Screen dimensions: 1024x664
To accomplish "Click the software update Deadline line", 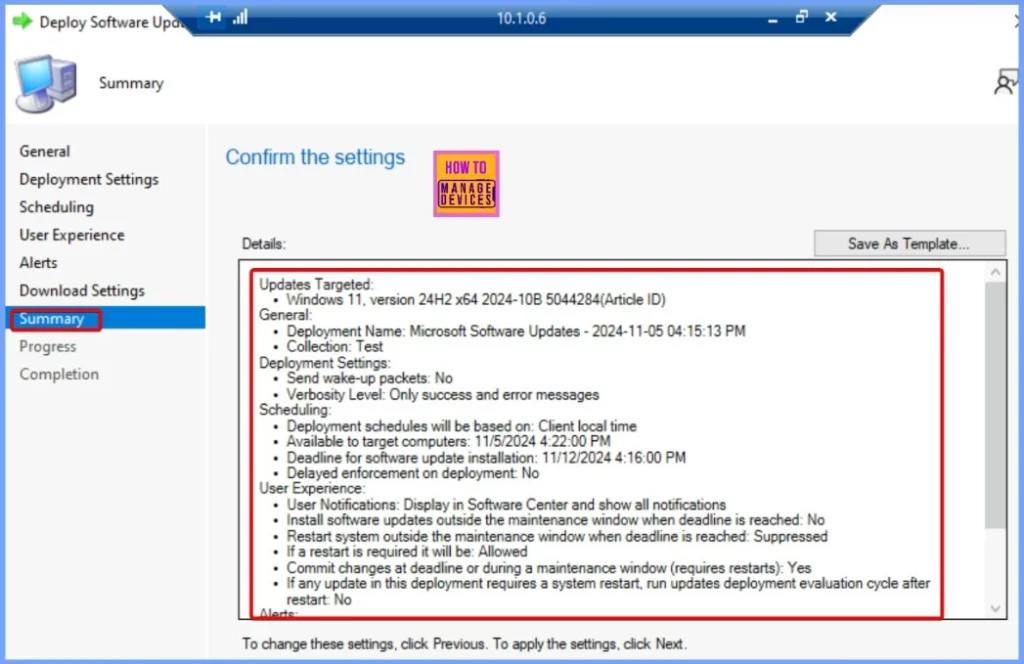I will [486, 458].
